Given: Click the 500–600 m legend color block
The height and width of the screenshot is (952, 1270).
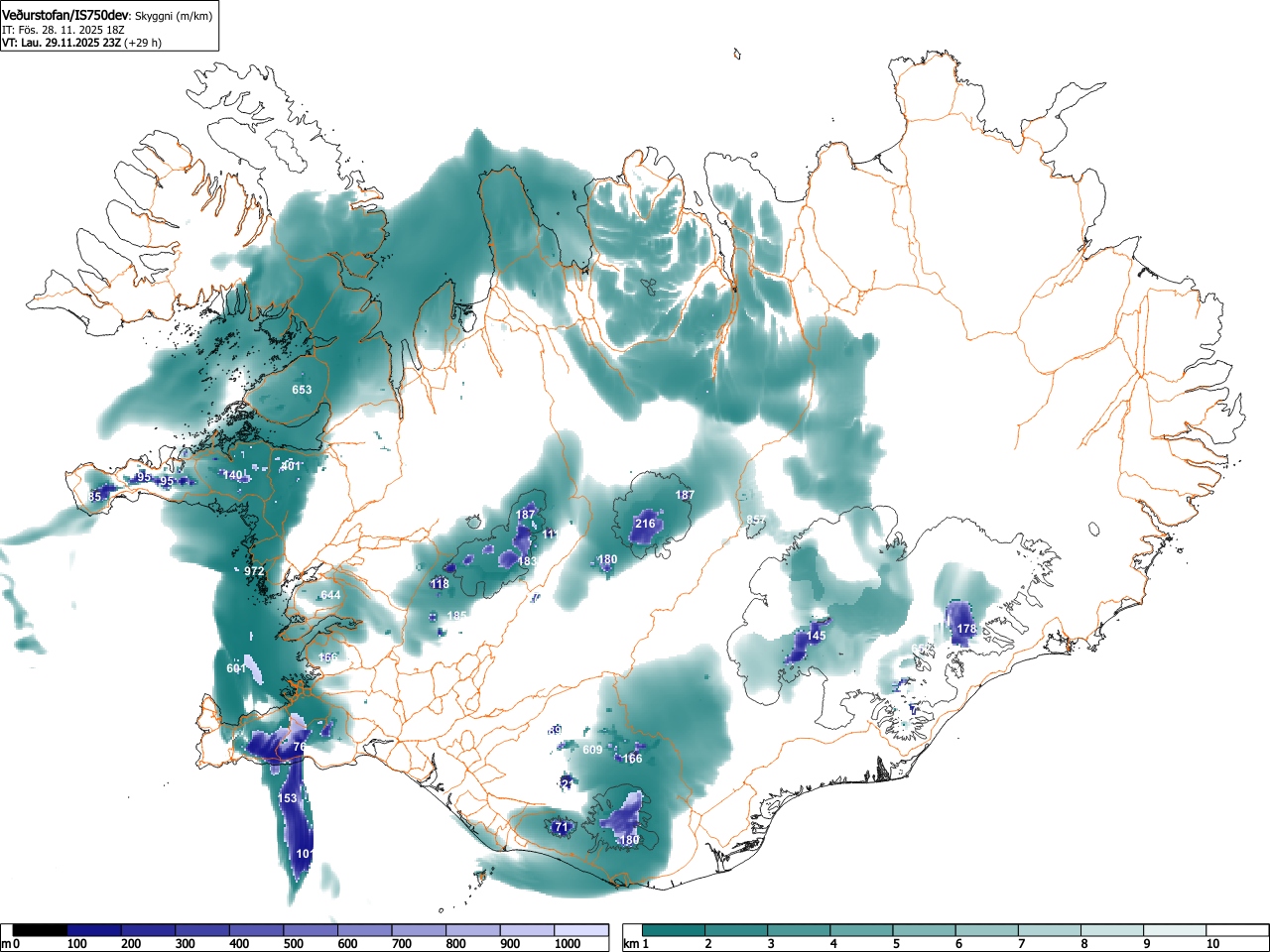Looking at the screenshot, I should (x=311, y=930).
